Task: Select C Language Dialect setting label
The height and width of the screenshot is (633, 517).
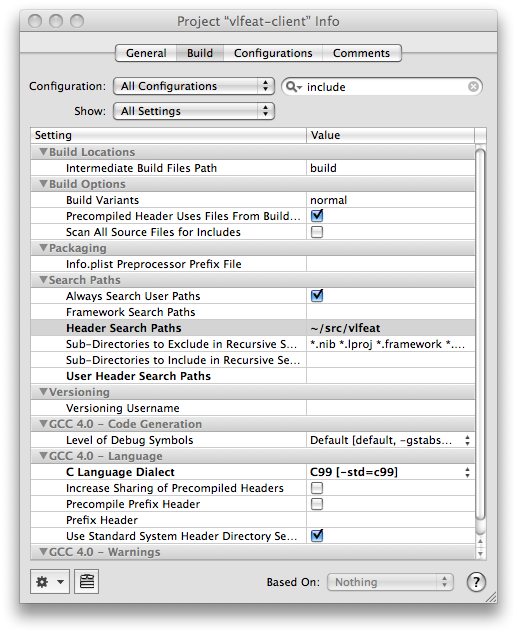Action: pos(120,472)
